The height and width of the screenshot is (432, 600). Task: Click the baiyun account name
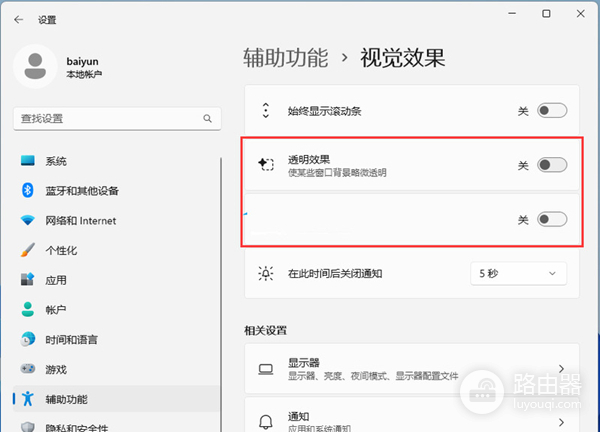point(82,61)
